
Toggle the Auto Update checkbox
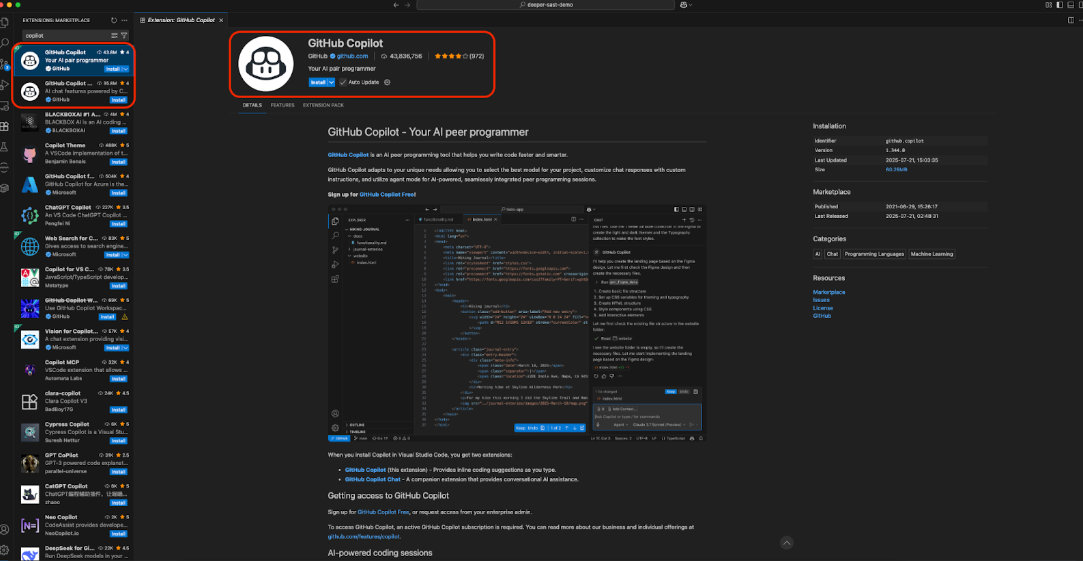(x=342, y=82)
